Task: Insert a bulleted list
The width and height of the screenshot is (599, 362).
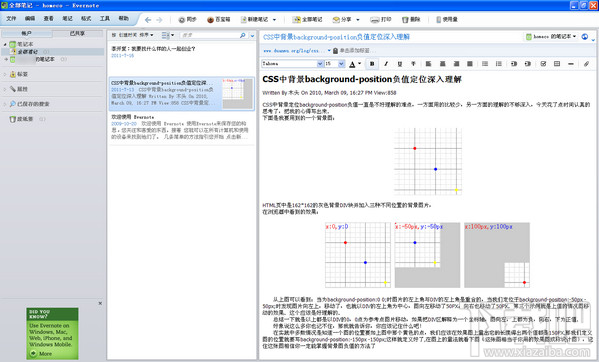Action: tap(485, 64)
